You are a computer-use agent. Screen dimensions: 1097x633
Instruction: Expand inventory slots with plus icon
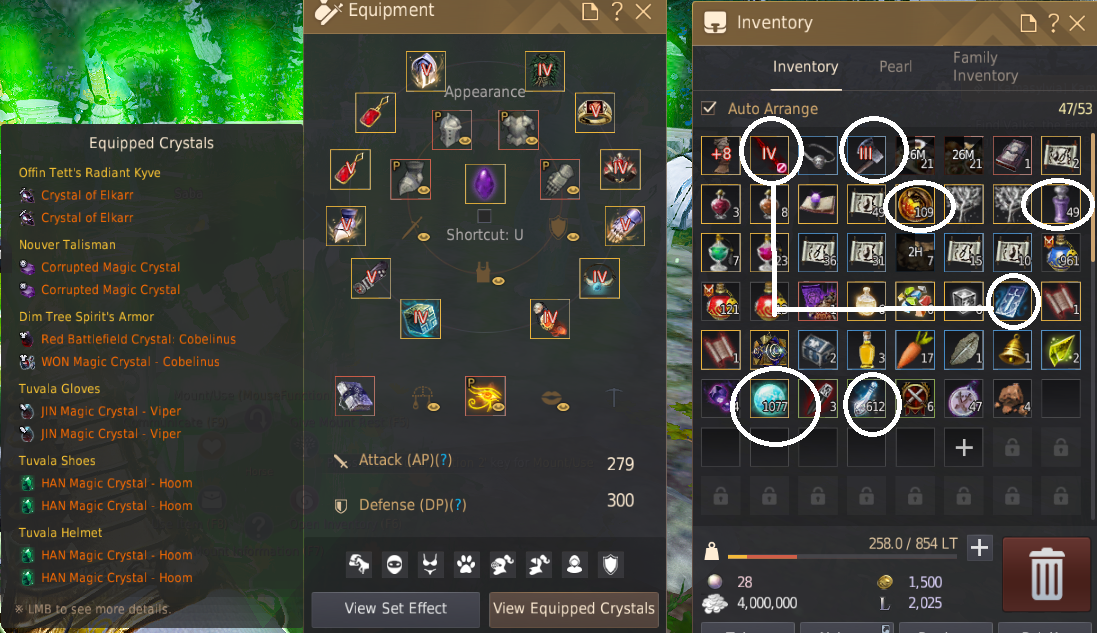(x=963, y=447)
